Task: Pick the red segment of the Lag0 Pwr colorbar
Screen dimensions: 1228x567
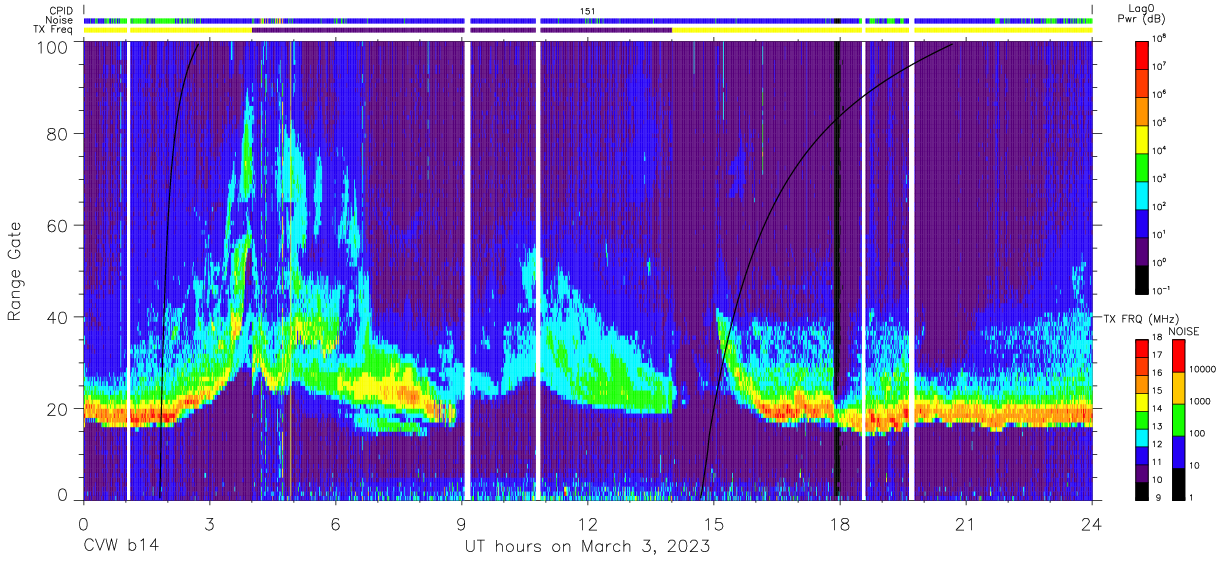Action: (1143, 53)
